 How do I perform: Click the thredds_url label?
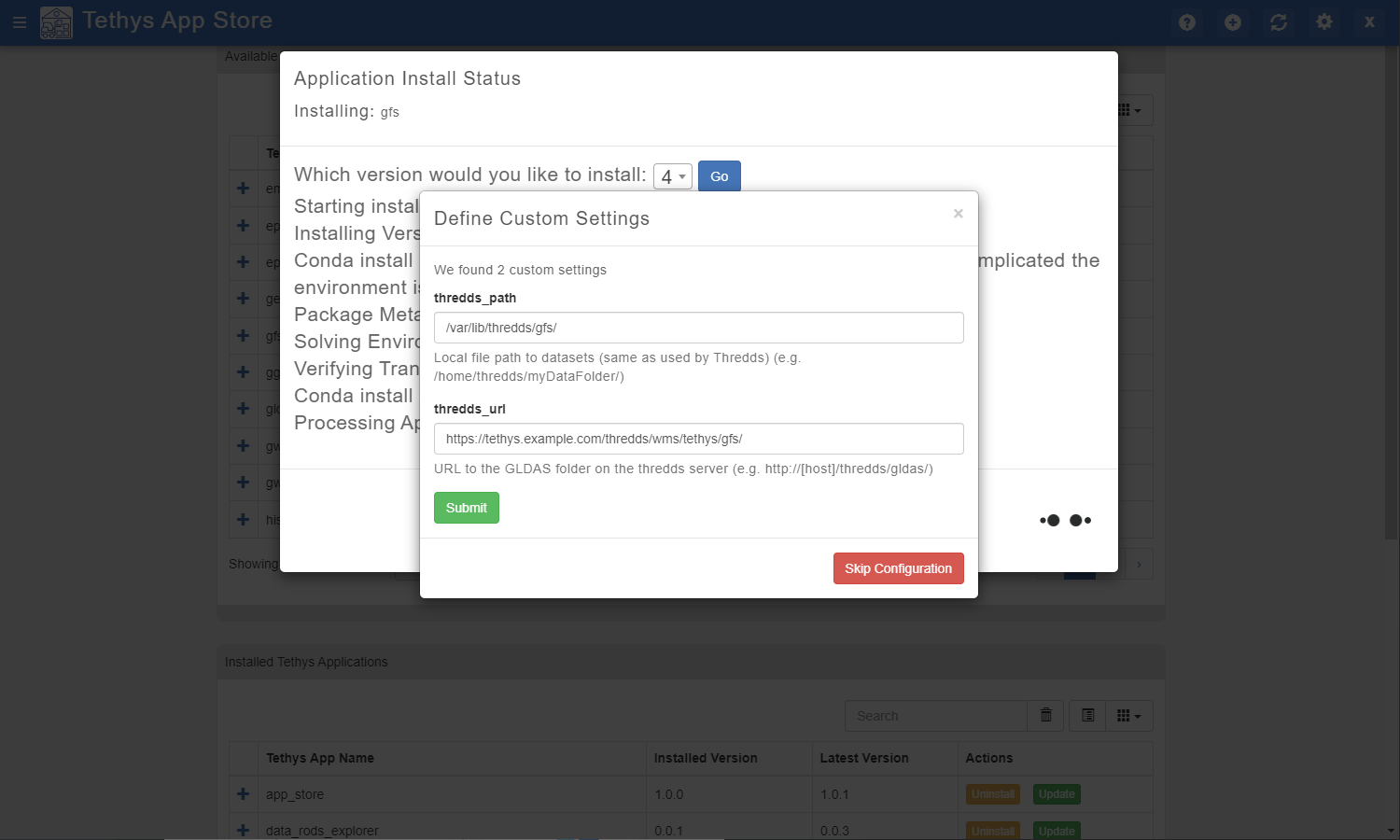coord(469,409)
